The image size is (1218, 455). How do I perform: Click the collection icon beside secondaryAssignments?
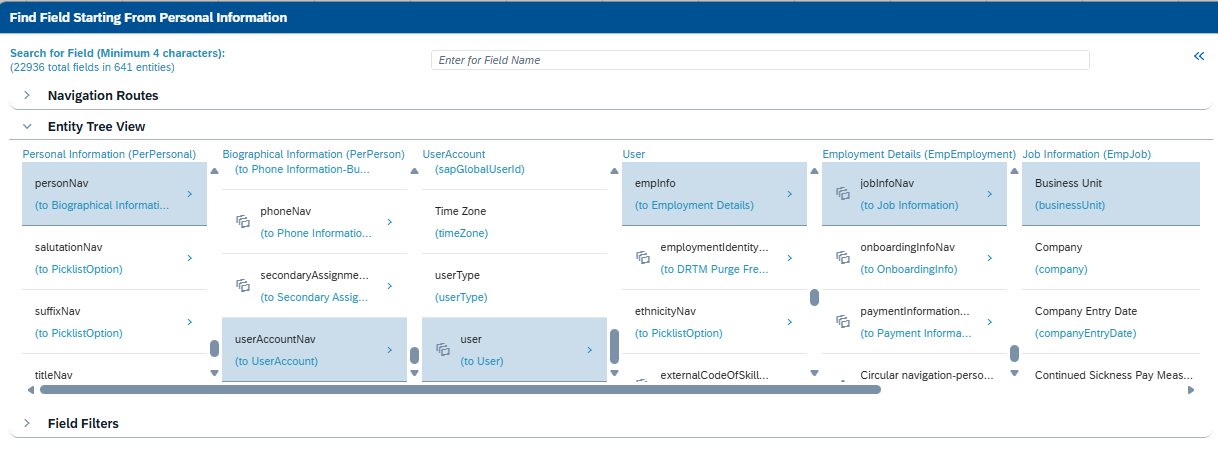pos(242,285)
